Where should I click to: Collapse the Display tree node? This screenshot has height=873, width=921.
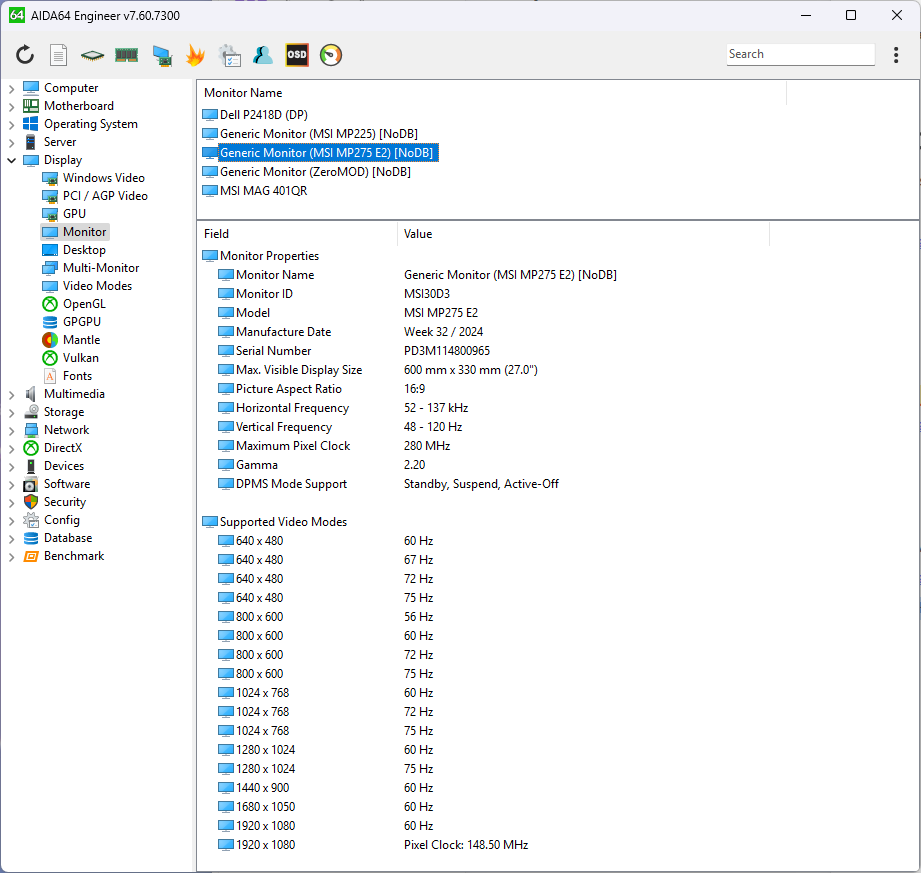[x=11, y=160]
